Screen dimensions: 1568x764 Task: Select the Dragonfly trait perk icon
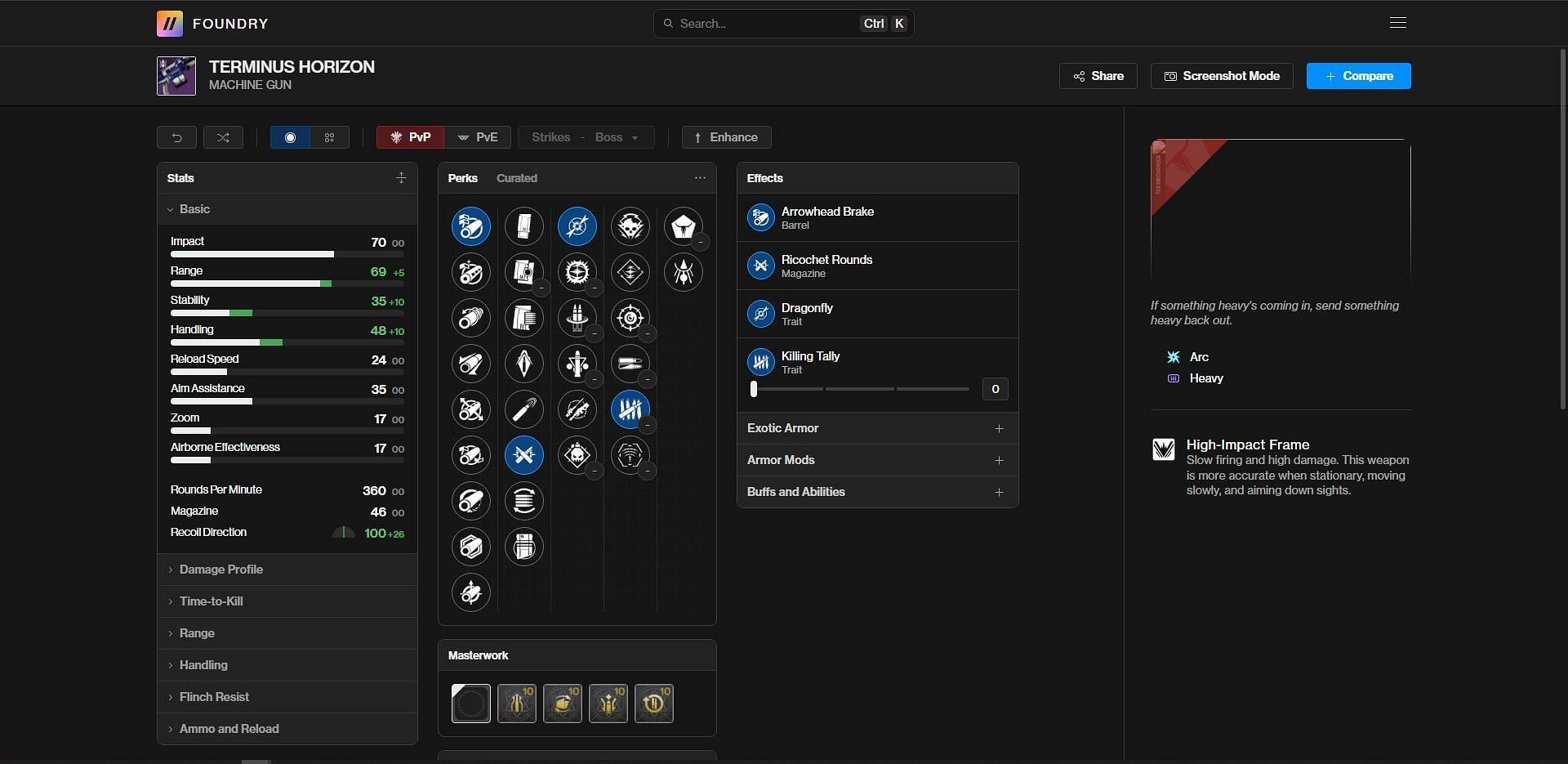click(577, 226)
